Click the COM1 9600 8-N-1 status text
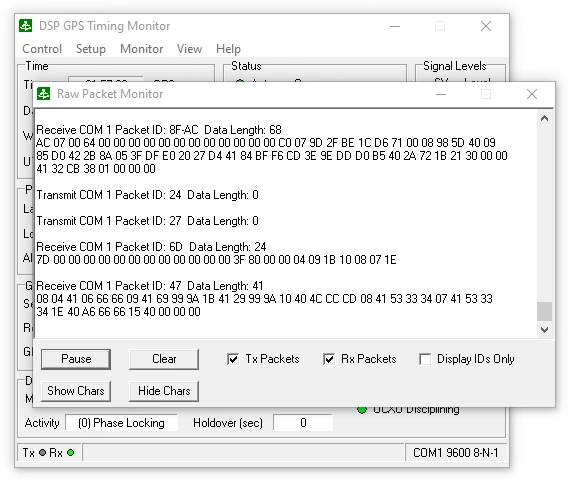571x482 pixels. click(455, 453)
